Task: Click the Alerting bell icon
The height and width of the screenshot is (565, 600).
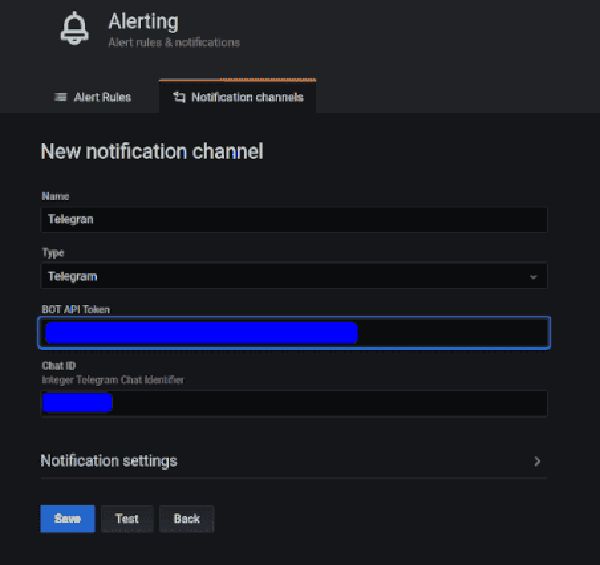Action: (75, 28)
